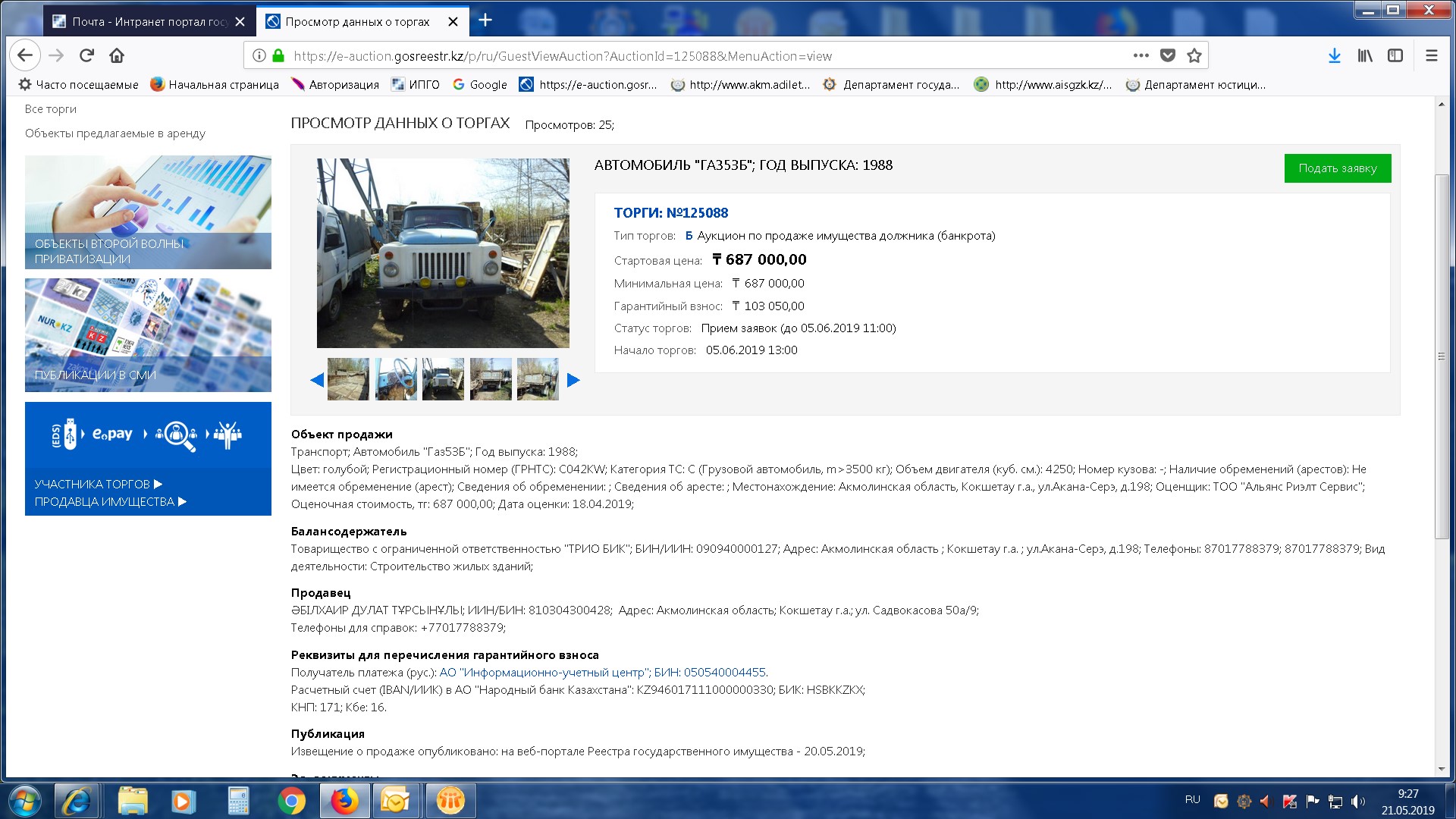Open page actions three-dots menu
The width and height of the screenshot is (1456, 819).
[1141, 55]
